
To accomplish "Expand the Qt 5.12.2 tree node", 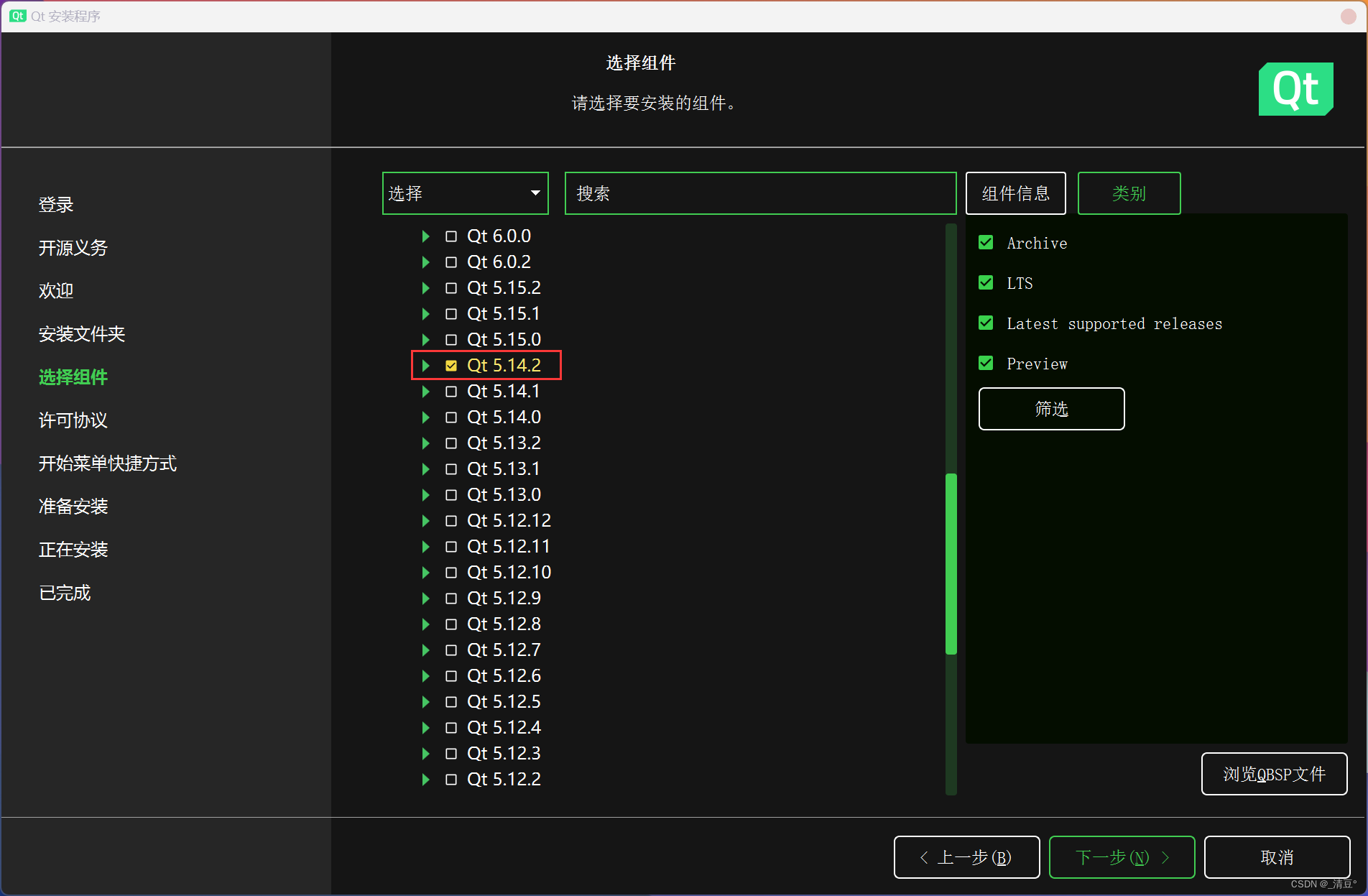I will point(425,780).
